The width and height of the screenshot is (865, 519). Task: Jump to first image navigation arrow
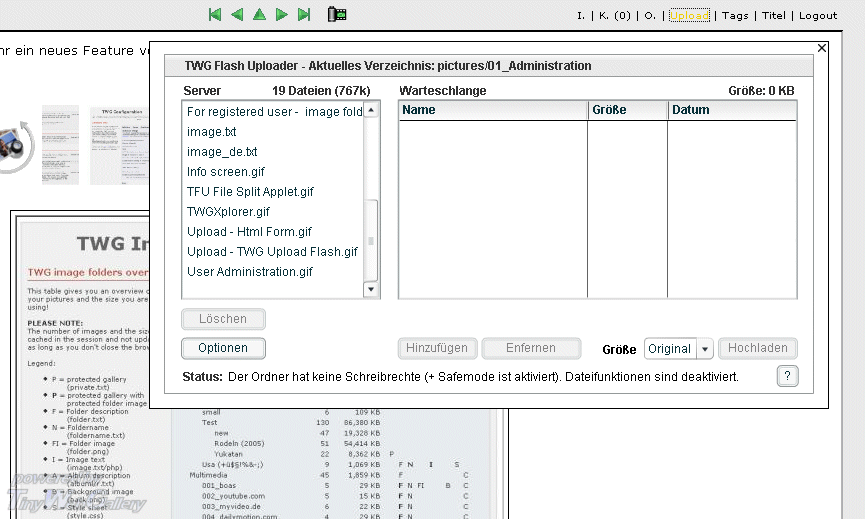[x=214, y=15]
